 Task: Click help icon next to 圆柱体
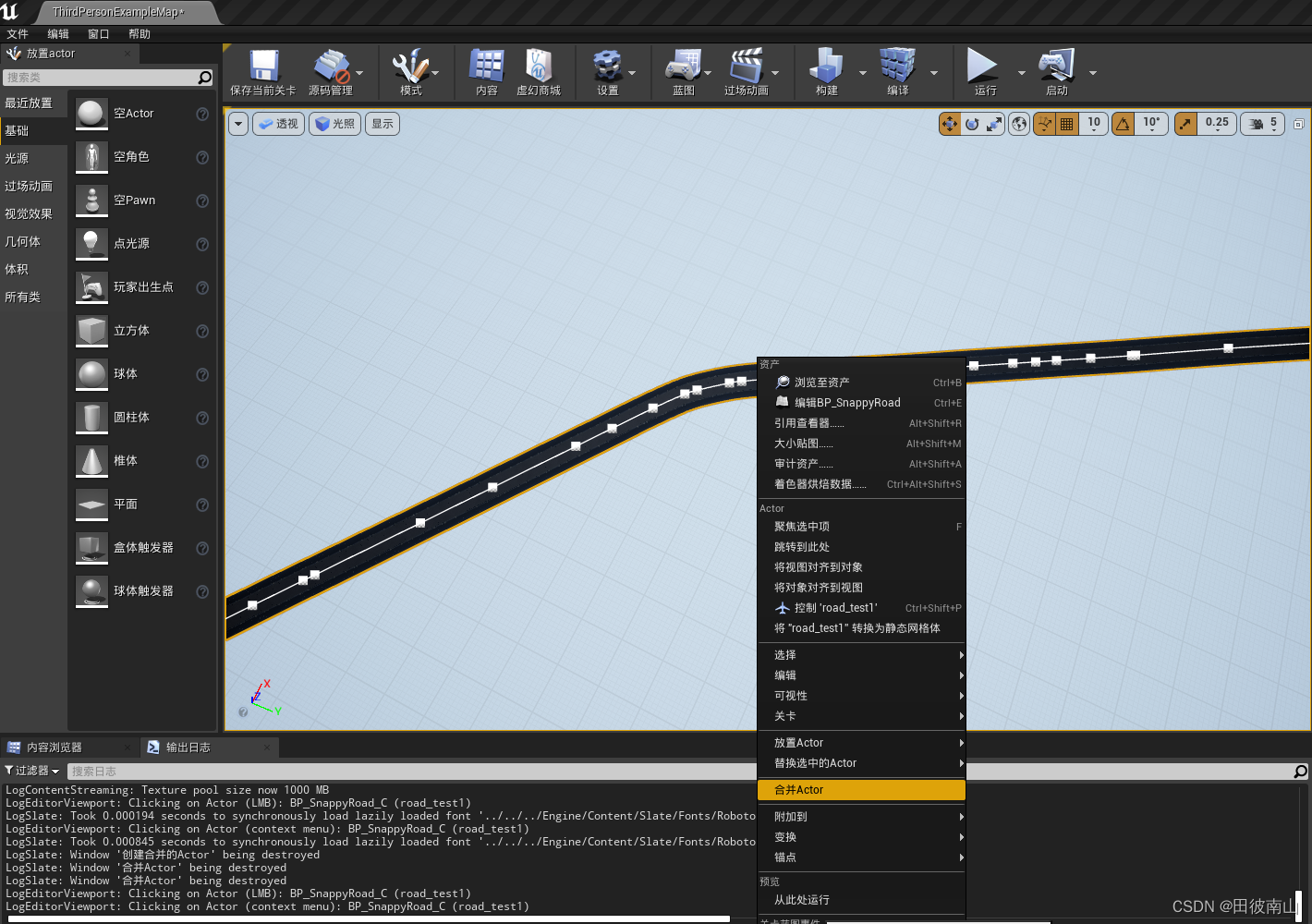(x=202, y=418)
